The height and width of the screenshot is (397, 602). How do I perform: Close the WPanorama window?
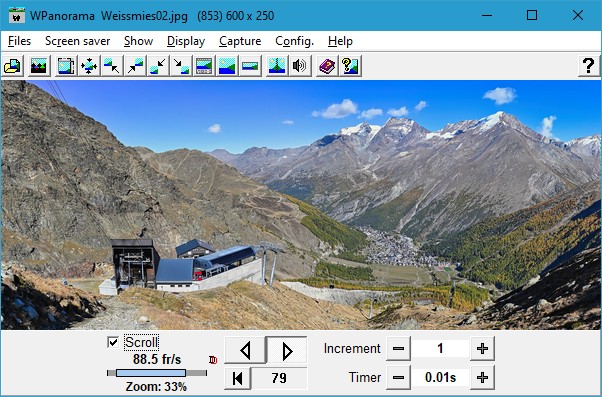point(577,15)
